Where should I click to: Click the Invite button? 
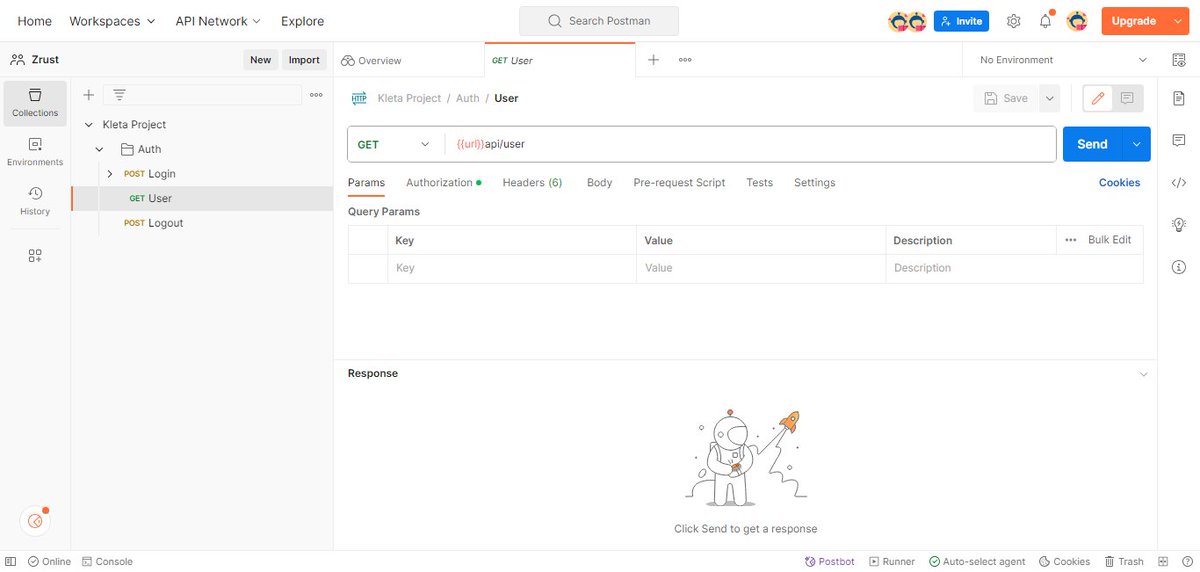click(x=961, y=21)
